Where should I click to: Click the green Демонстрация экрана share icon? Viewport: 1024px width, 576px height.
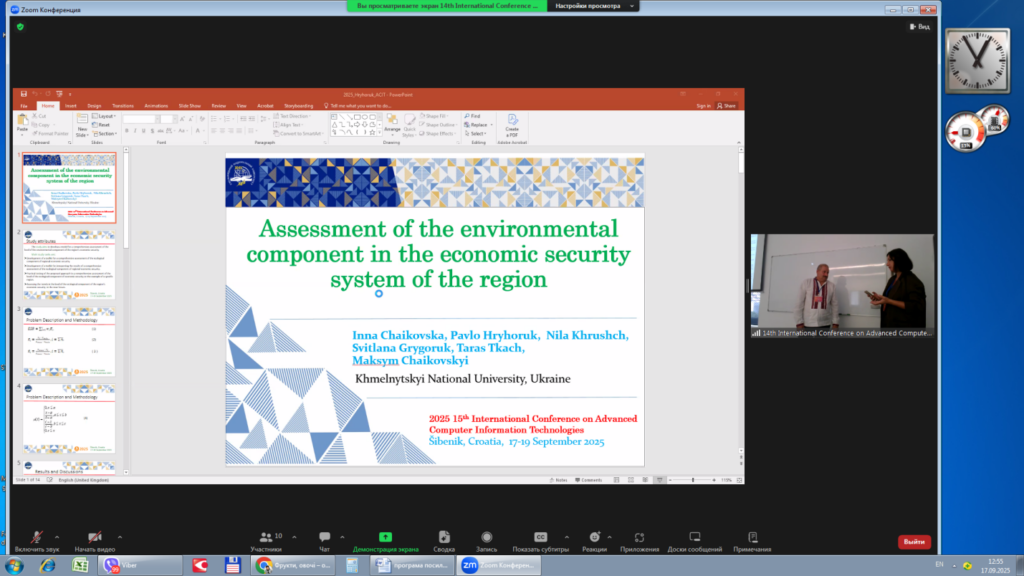point(385,537)
